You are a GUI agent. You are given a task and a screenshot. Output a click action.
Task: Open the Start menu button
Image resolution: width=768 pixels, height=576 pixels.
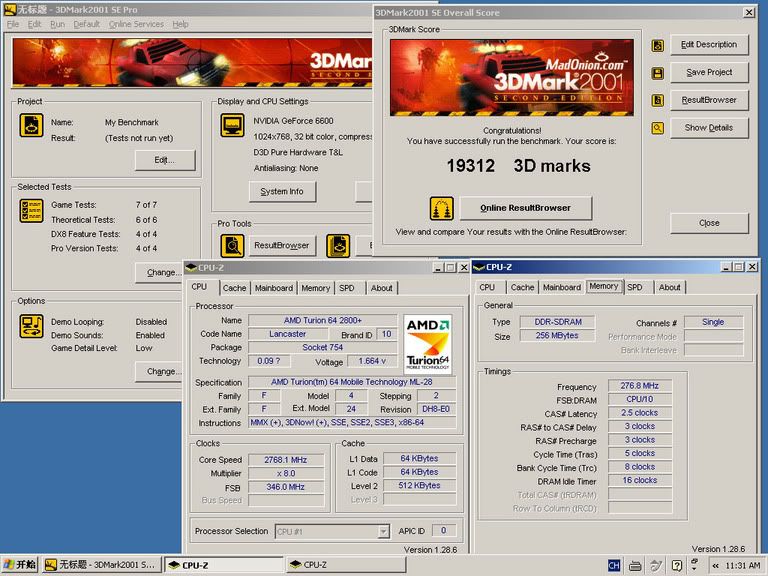(x=20, y=565)
